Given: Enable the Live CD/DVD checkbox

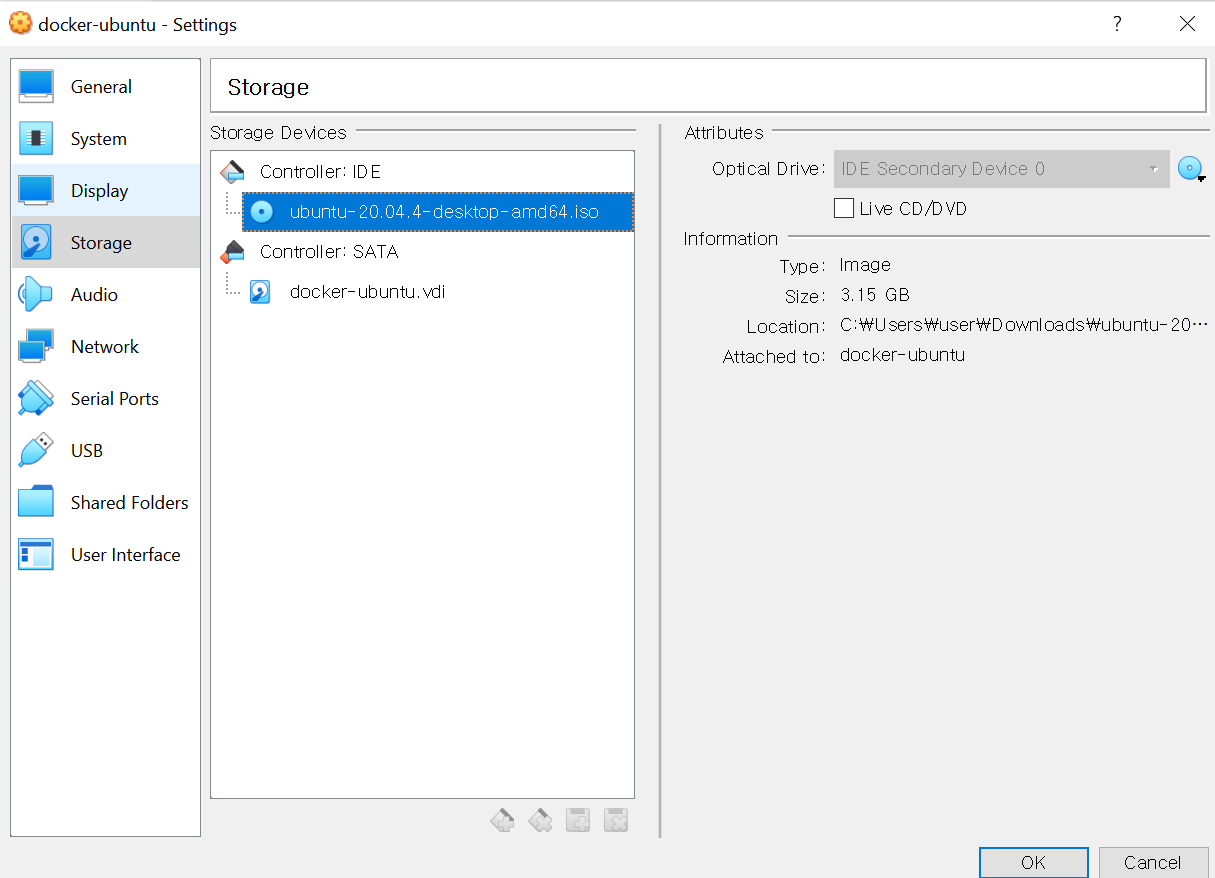Looking at the screenshot, I should (x=844, y=209).
